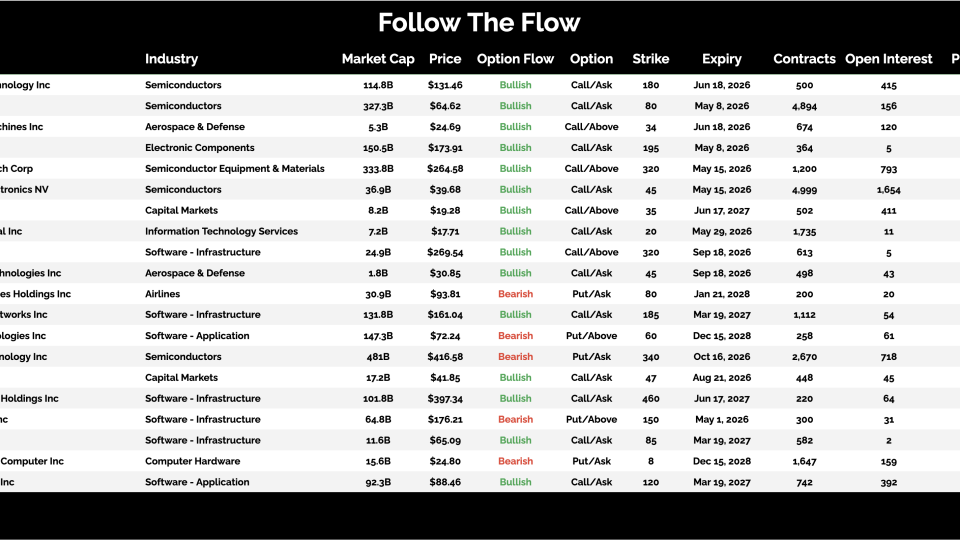The height and width of the screenshot is (540, 960).
Task: Sort by the Industry column header
Action: tap(171, 59)
